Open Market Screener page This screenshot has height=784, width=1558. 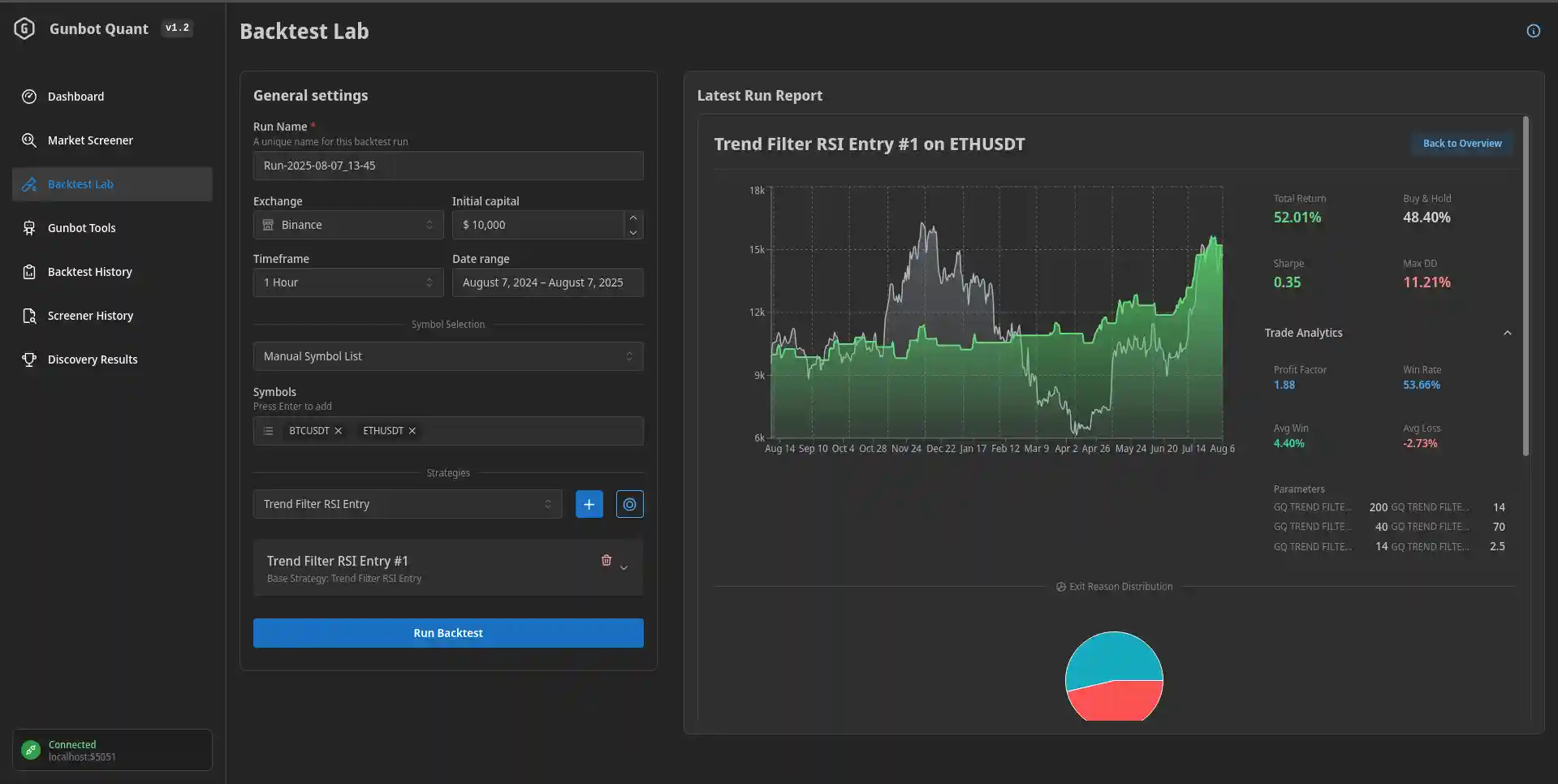pyautogui.click(x=90, y=140)
